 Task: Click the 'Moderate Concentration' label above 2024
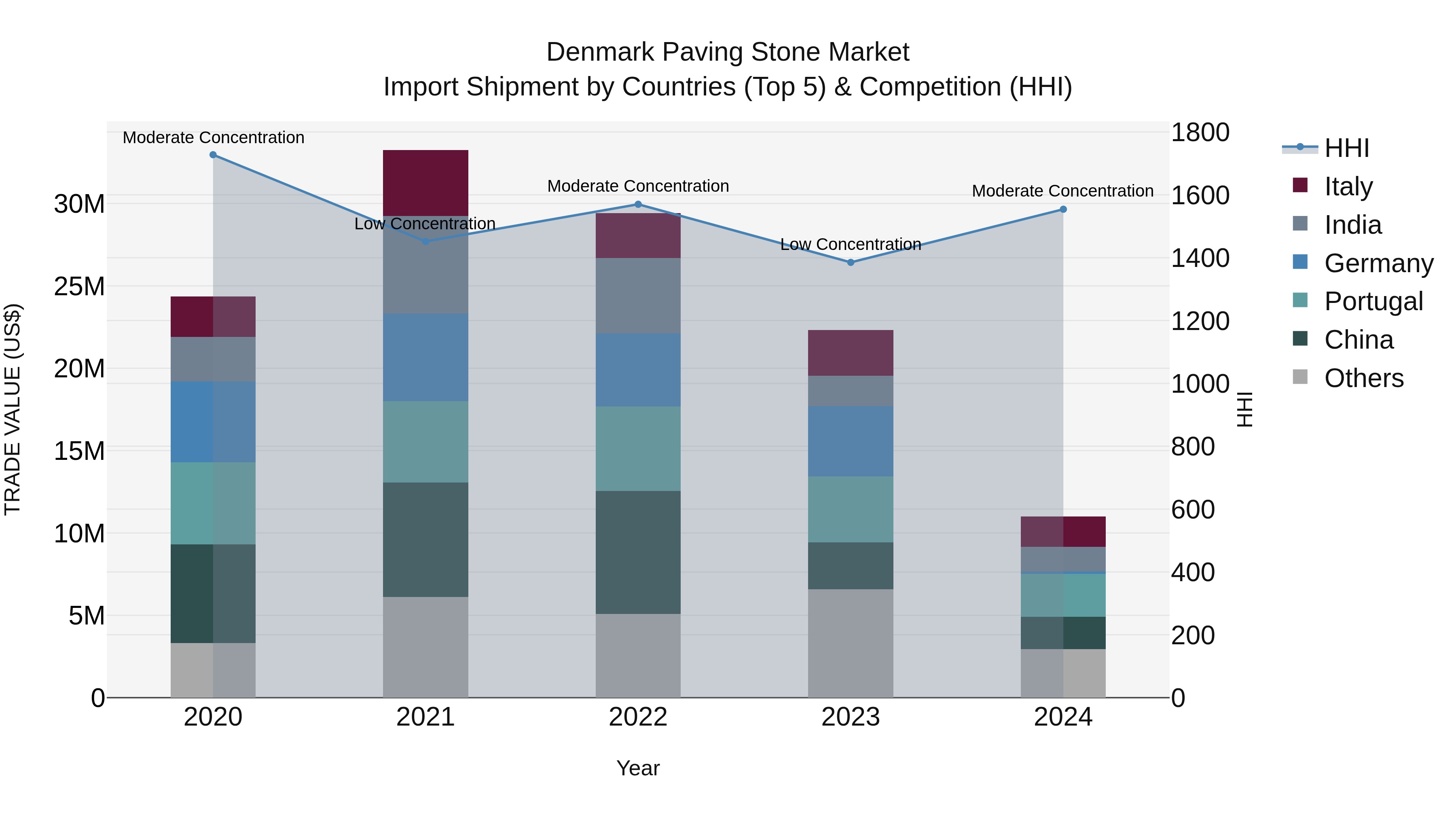1063,191
